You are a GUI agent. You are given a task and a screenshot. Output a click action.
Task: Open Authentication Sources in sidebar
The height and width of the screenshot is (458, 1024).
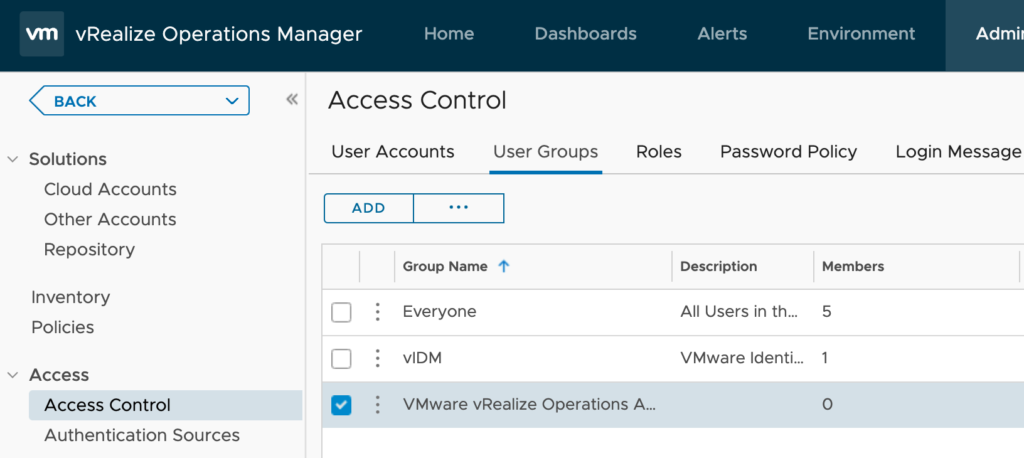(142, 435)
